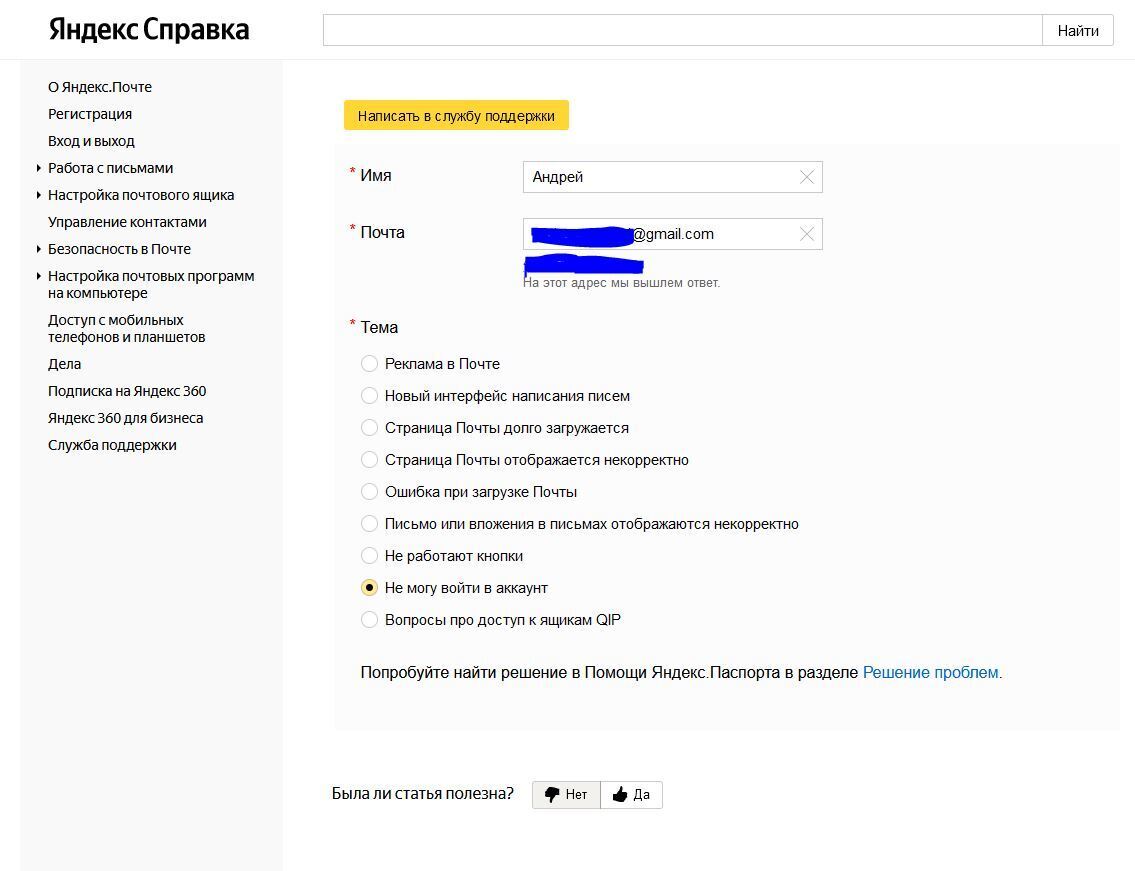The width and height of the screenshot is (1135, 871).
Task: Open the Решение проблем link
Action: tap(930, 672)
